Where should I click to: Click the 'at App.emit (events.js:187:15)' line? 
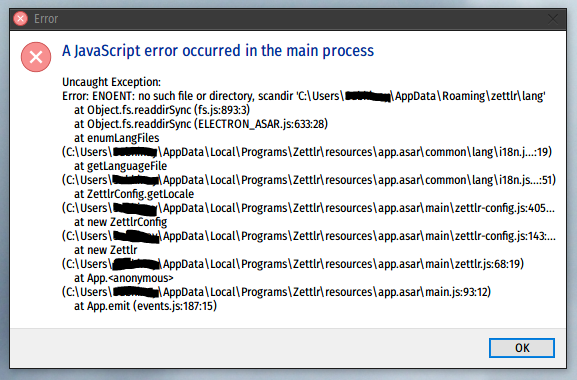coord(145,306)
